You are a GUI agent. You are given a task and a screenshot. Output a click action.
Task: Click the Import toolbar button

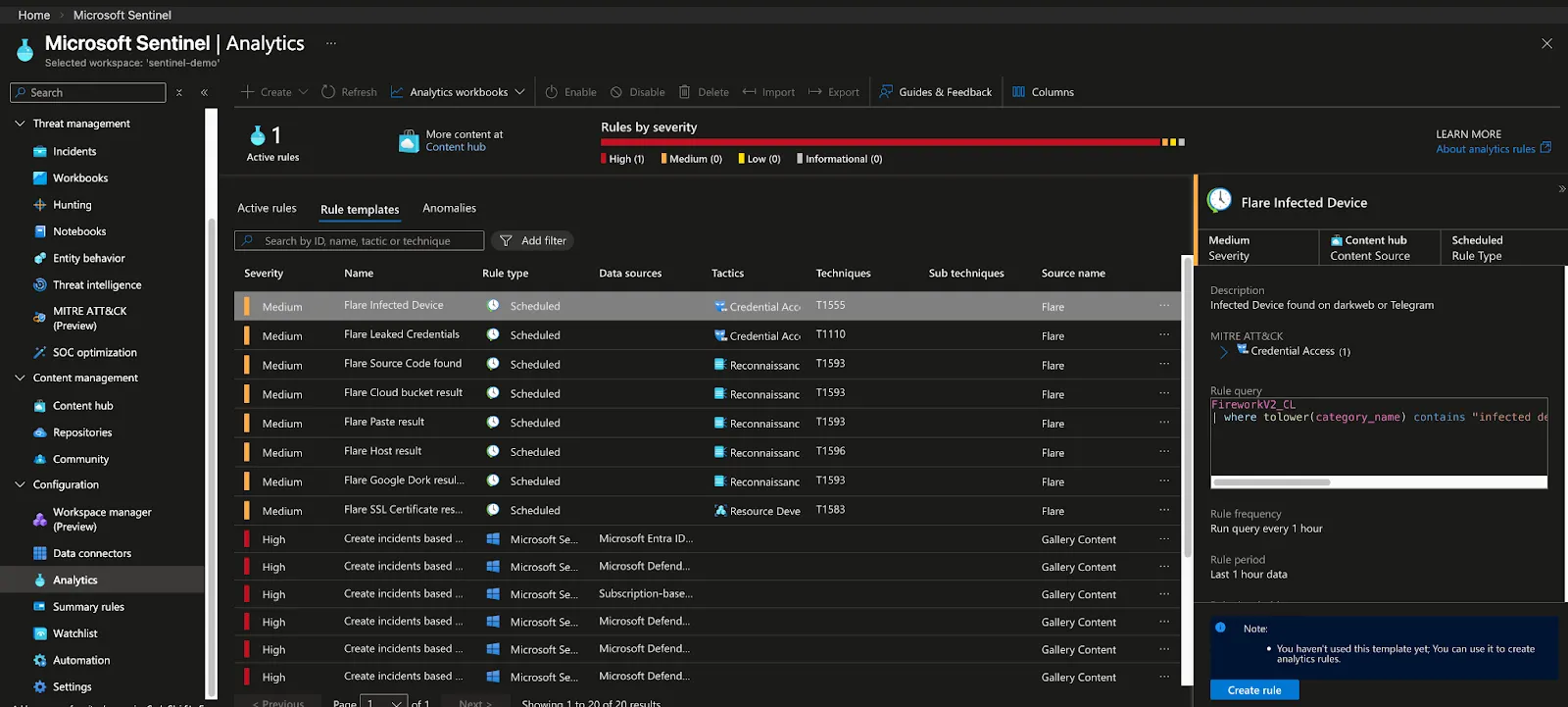click(768, 92)
